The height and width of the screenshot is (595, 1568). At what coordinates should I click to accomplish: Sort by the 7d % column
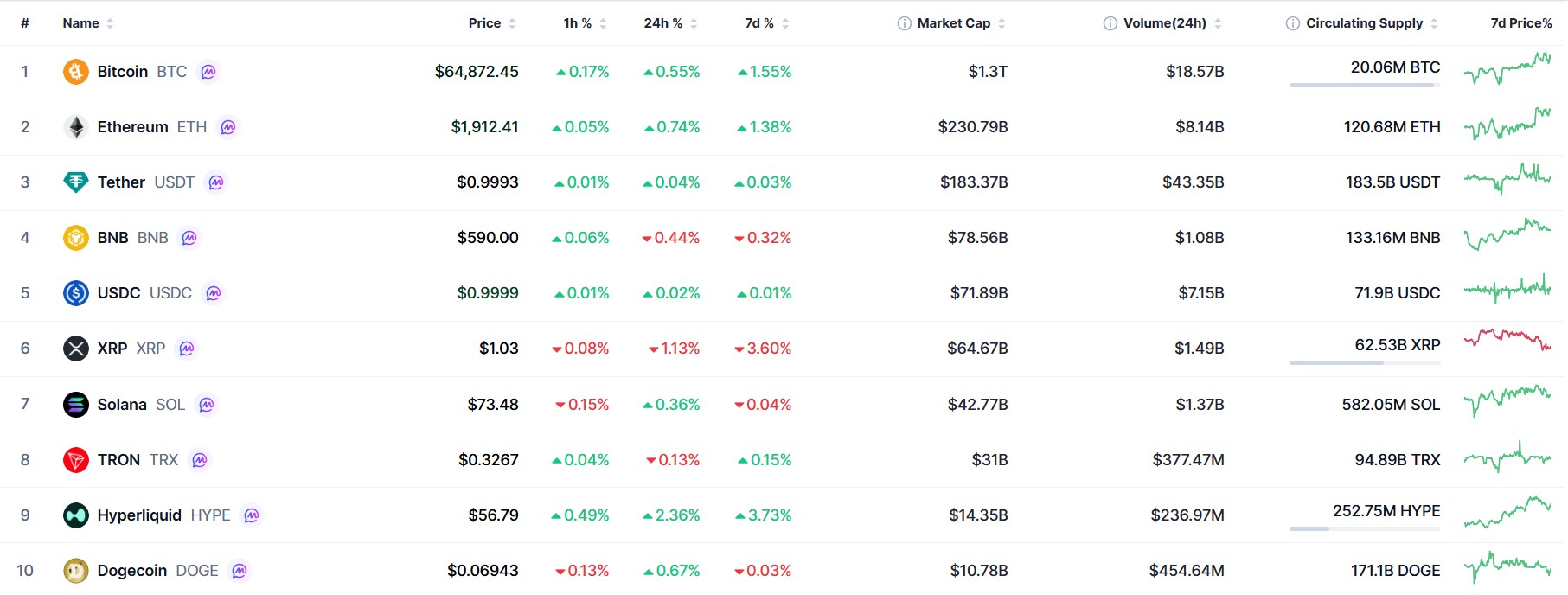tap(767, 23)
